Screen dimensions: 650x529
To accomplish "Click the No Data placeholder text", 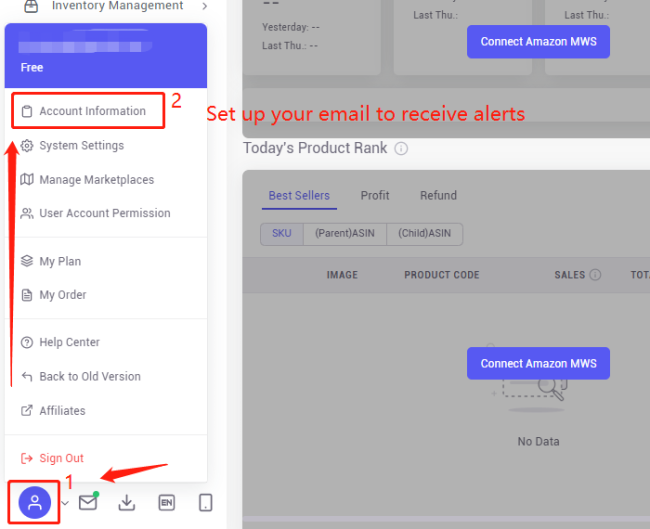I will pyautogui.click(x=538, y=442).
